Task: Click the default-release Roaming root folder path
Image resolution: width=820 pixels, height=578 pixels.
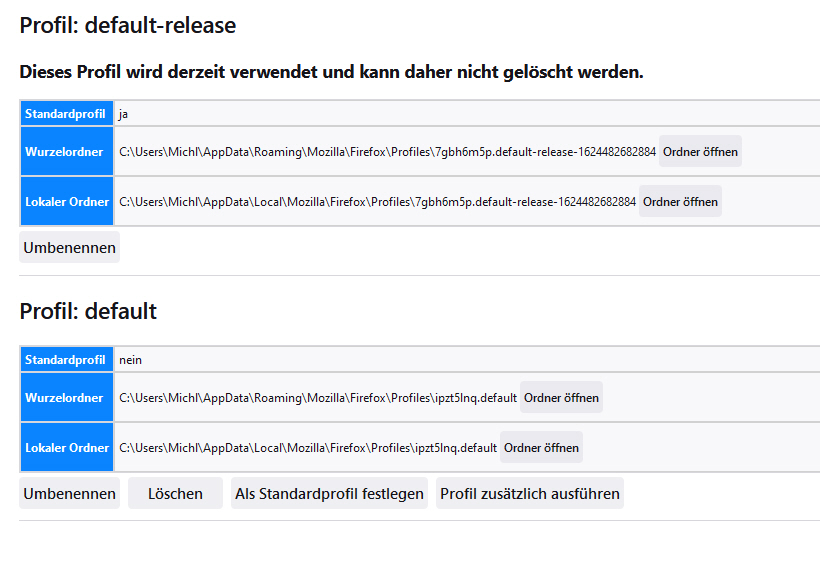Action: coord(387,152)
